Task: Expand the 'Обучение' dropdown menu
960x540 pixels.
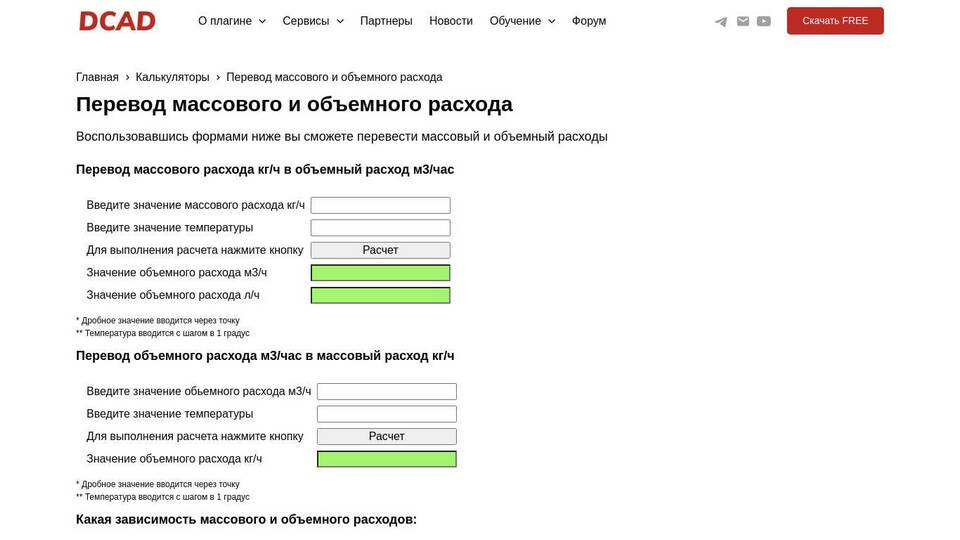Action: [522, 21]
